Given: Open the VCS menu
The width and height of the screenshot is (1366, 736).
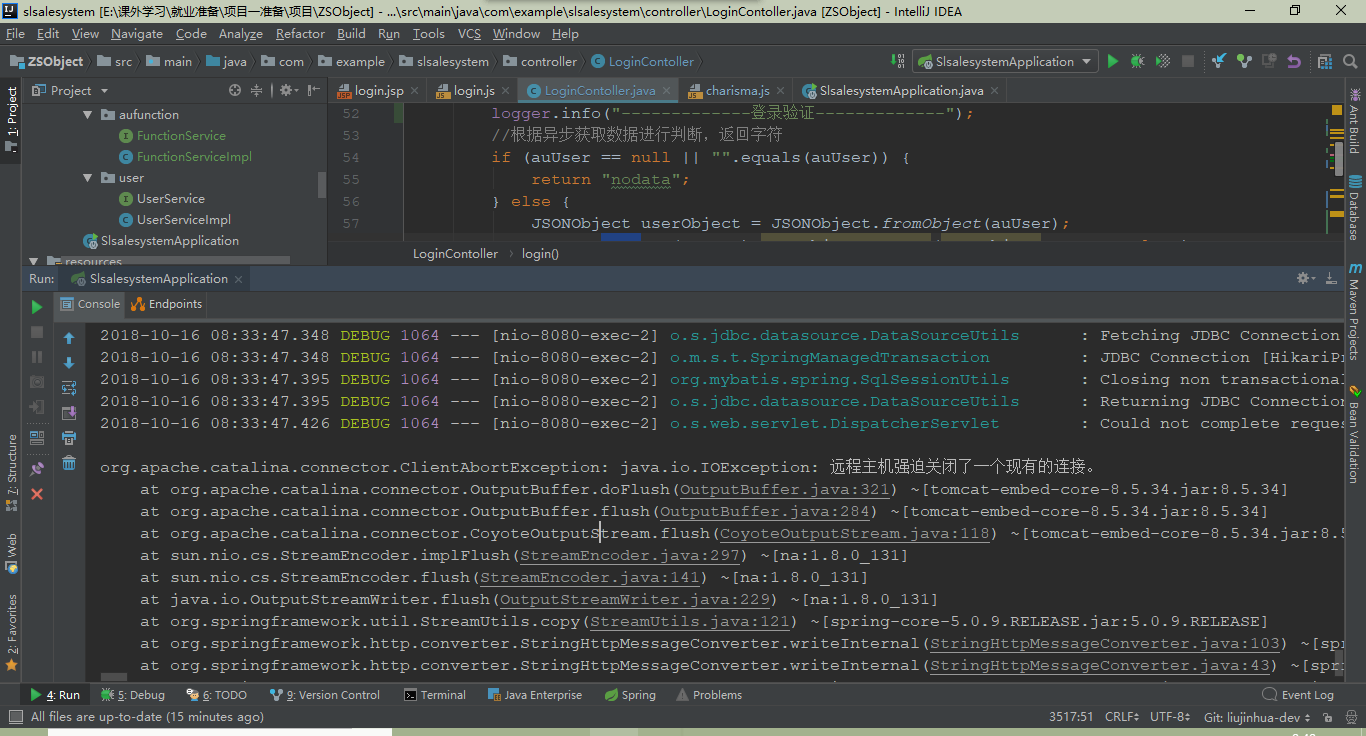Looking at the screenshot, I should (469, 33).
